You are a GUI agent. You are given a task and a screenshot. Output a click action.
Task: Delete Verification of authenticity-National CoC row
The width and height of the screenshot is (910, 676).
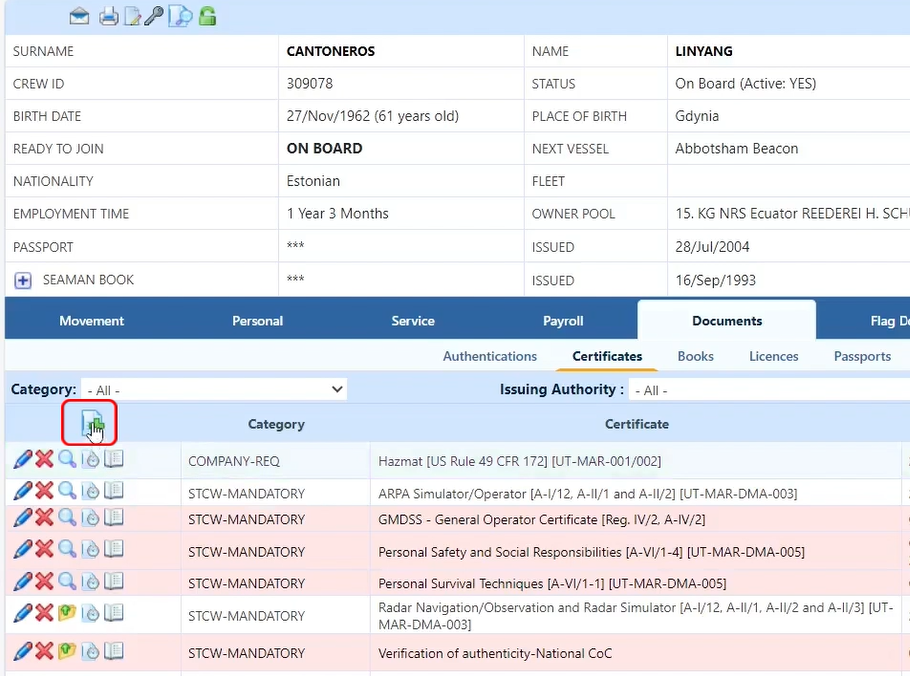tap(44, 652)
